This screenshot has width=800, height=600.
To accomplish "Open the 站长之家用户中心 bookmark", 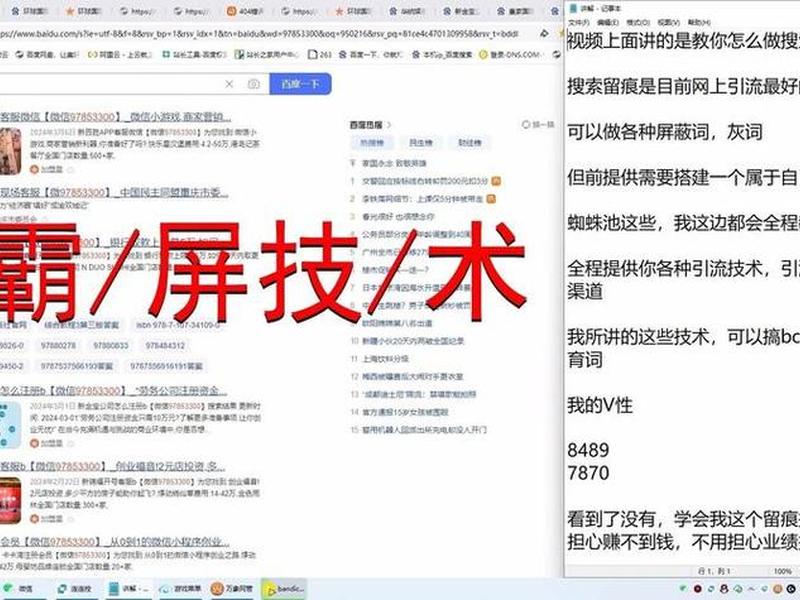I will pyautogui.click(x=267, y=54).
